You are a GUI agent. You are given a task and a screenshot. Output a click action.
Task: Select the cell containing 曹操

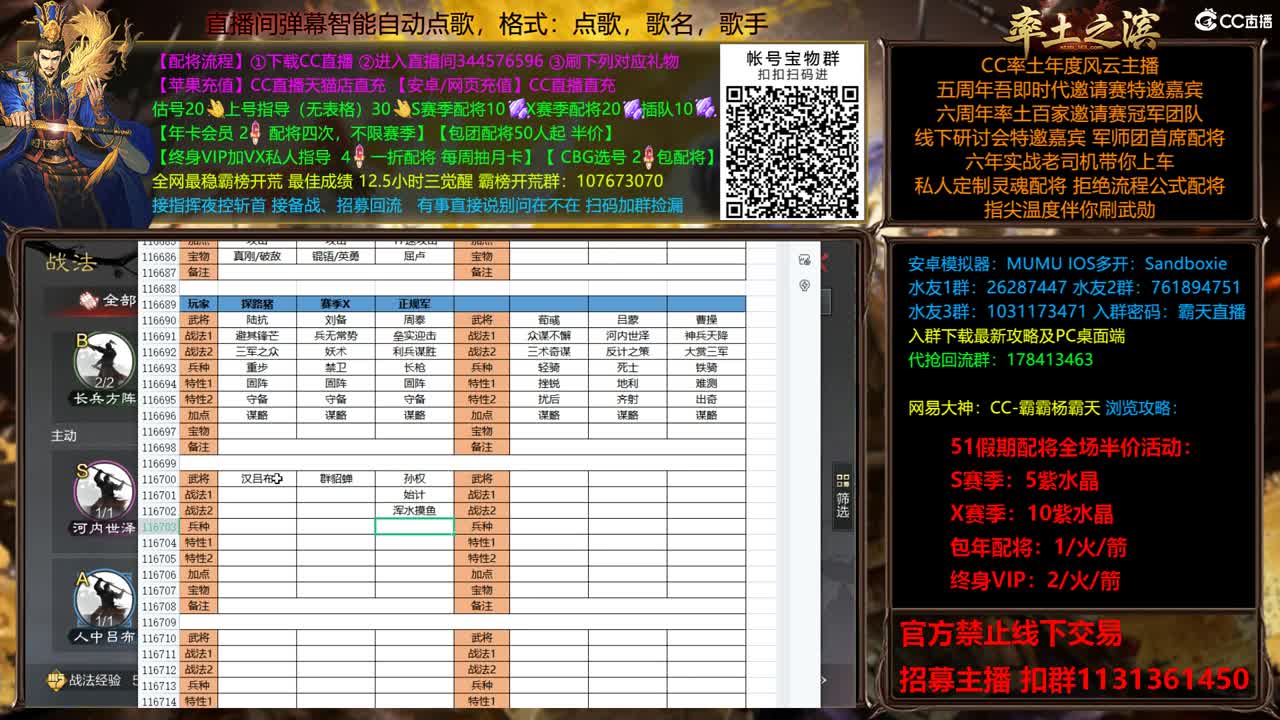[x=706, y=319]
